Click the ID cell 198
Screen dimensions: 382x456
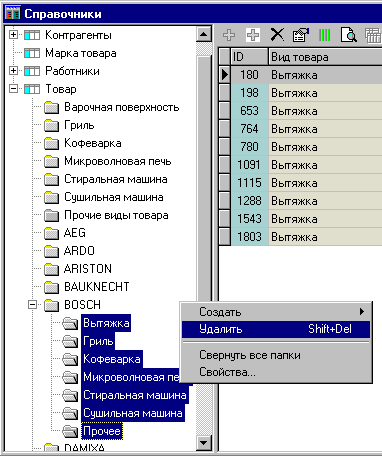[x=249, y=93]
